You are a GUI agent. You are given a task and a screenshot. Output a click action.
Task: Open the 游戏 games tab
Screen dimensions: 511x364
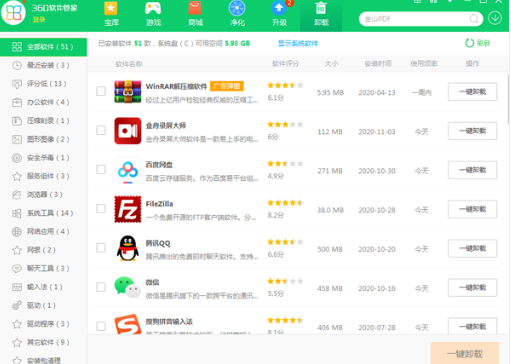[153, 14]
